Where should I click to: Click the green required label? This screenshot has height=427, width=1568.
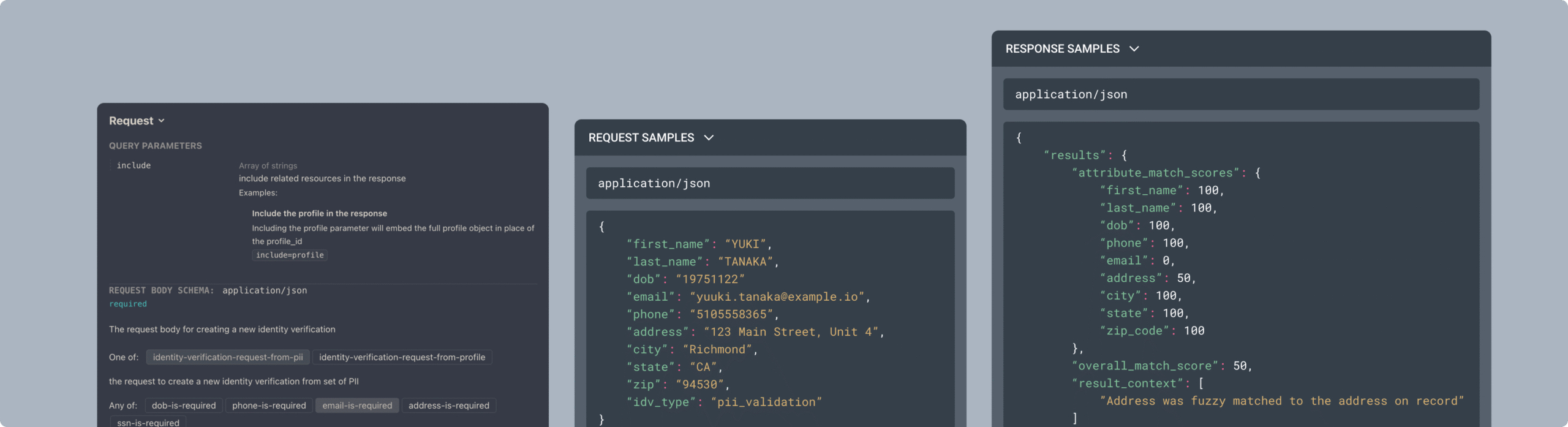coord(128,304)
